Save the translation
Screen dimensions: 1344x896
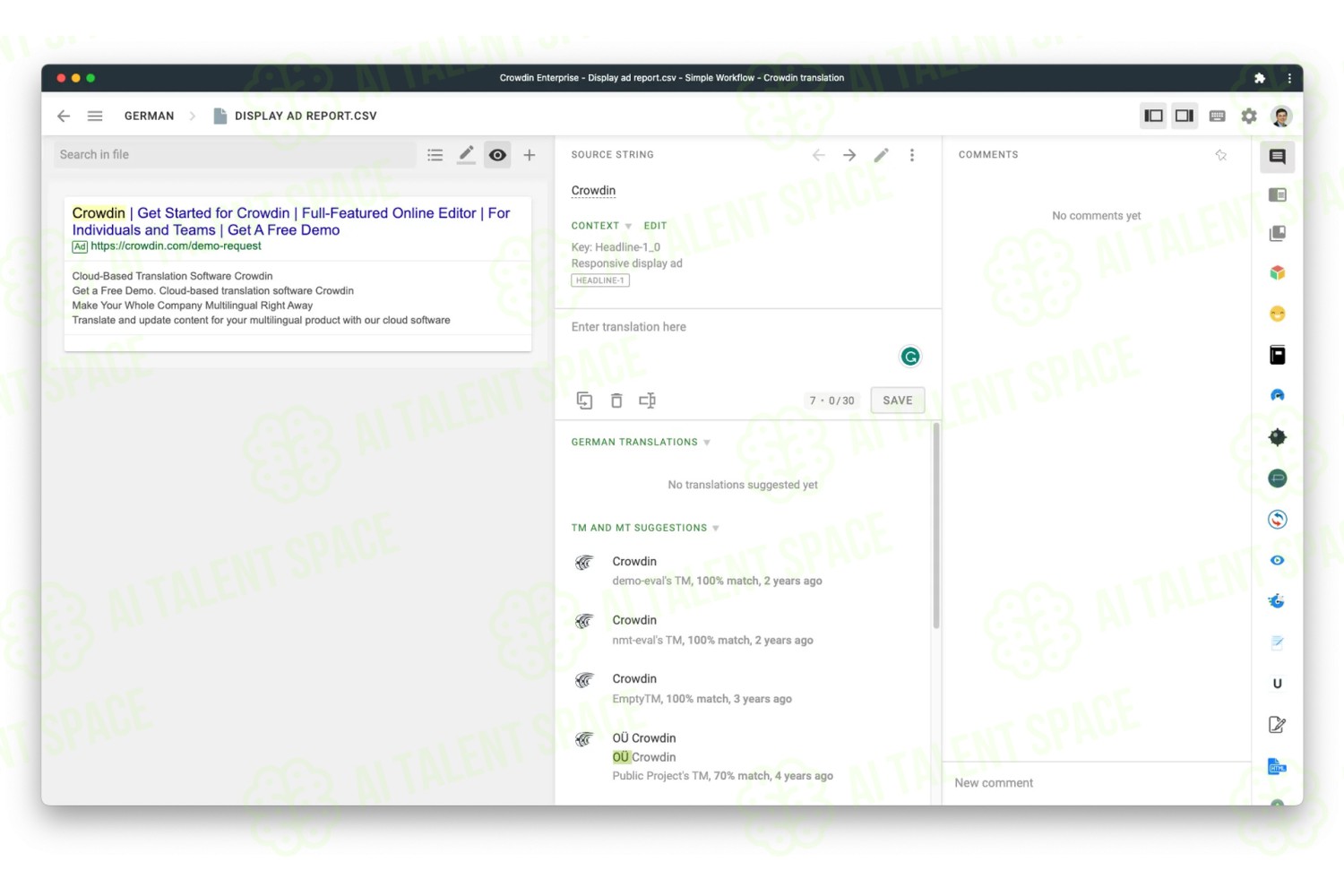(x=897, y=401)
